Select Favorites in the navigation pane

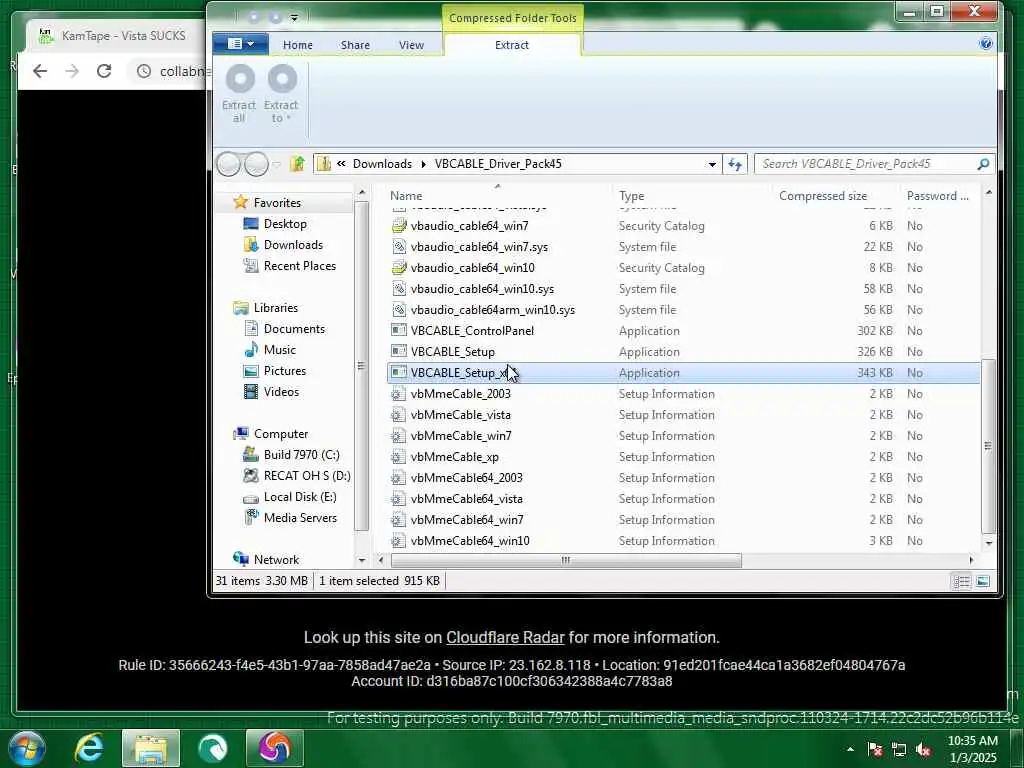(x=277, y=203)
